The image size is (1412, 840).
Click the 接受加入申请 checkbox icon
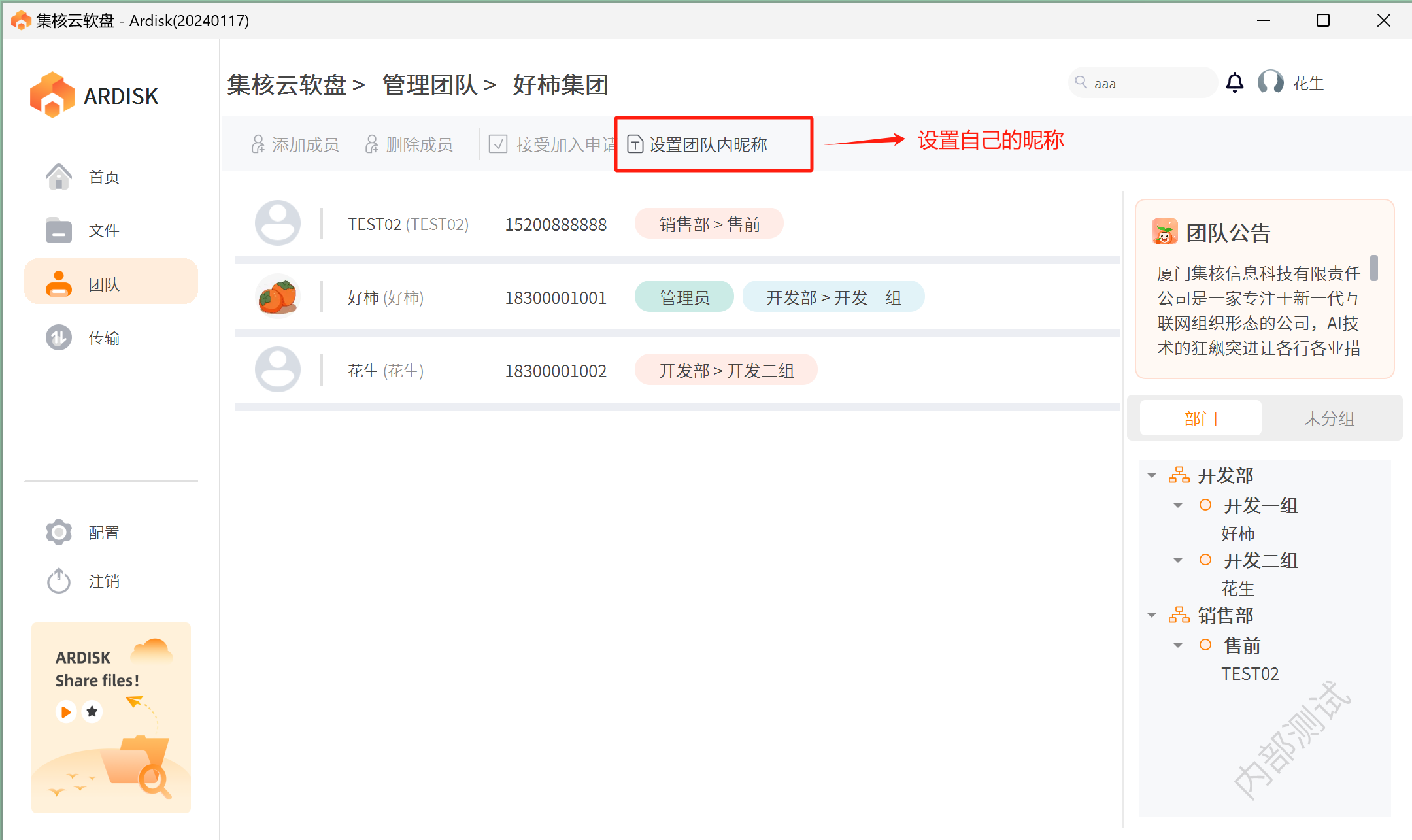[x=498, y=144]
